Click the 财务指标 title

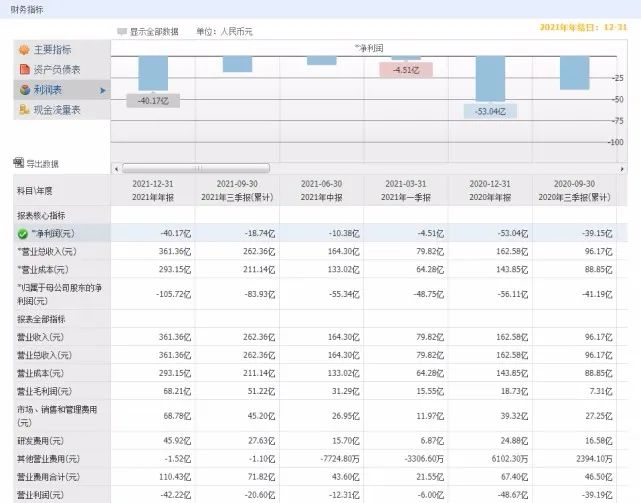coord(27,9)
